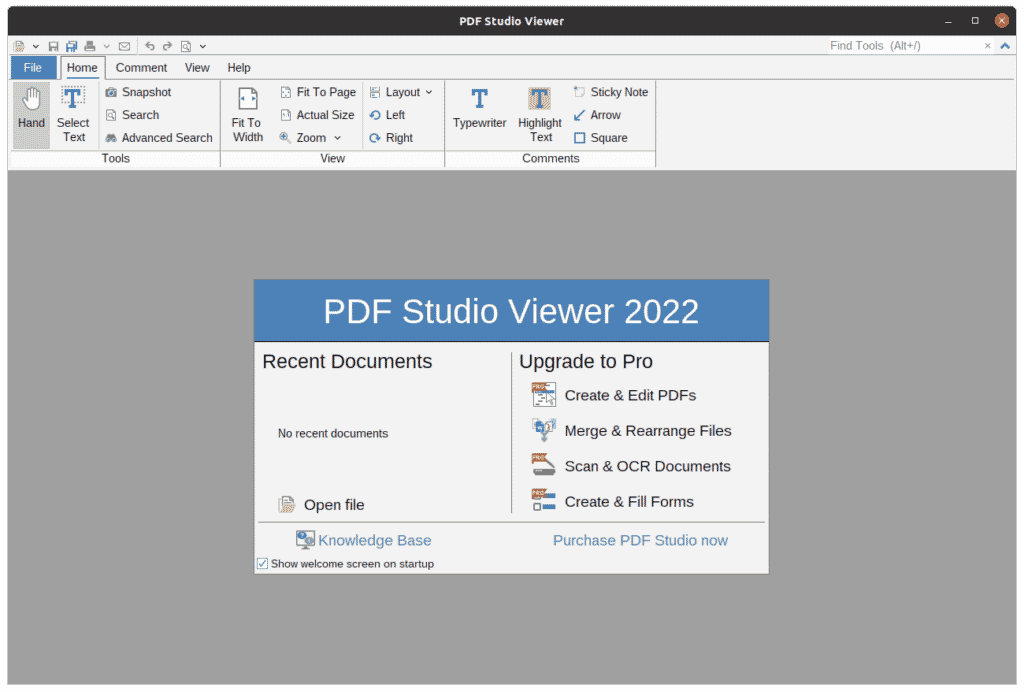Image resolution: width=1024 pixels, height=692 pixels.
Task: Expand the arrow after the magnifier page icon
Action: pos(203,46)
